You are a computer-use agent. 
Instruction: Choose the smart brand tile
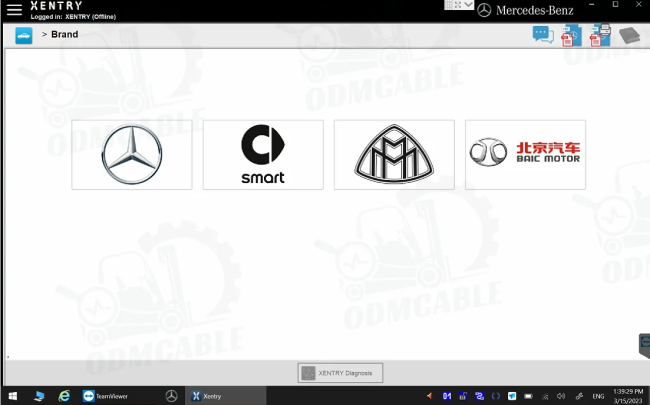(263, 155)
